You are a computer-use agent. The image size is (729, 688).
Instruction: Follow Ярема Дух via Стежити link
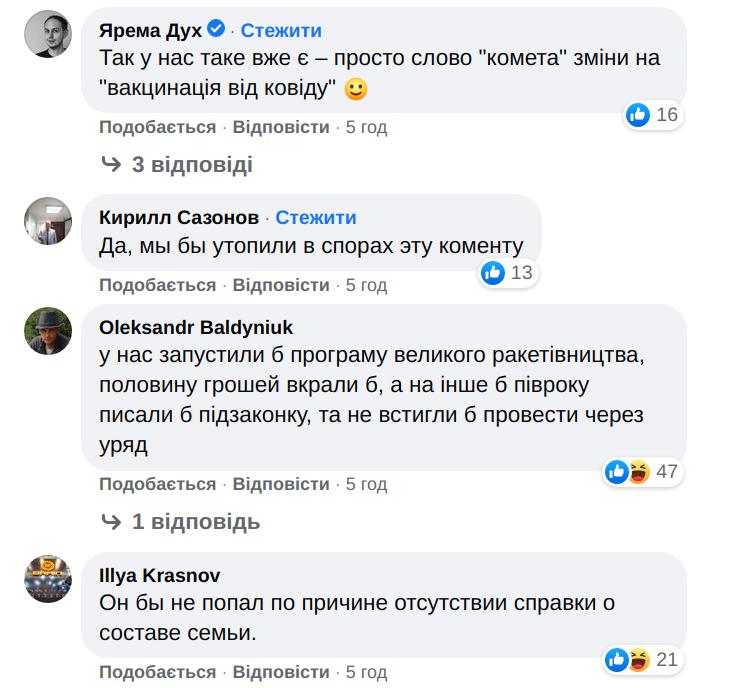[281, 30]
